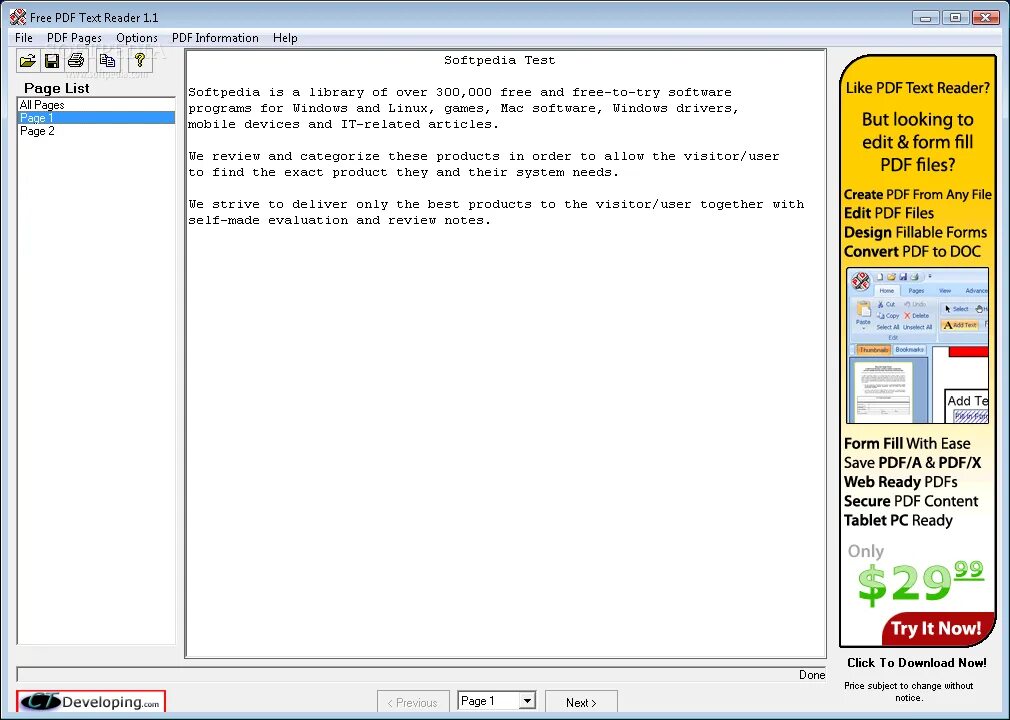Click the PDF editor screenshot in the ad
Viewport: 1010px width, 720px height.
click(917, 346)
